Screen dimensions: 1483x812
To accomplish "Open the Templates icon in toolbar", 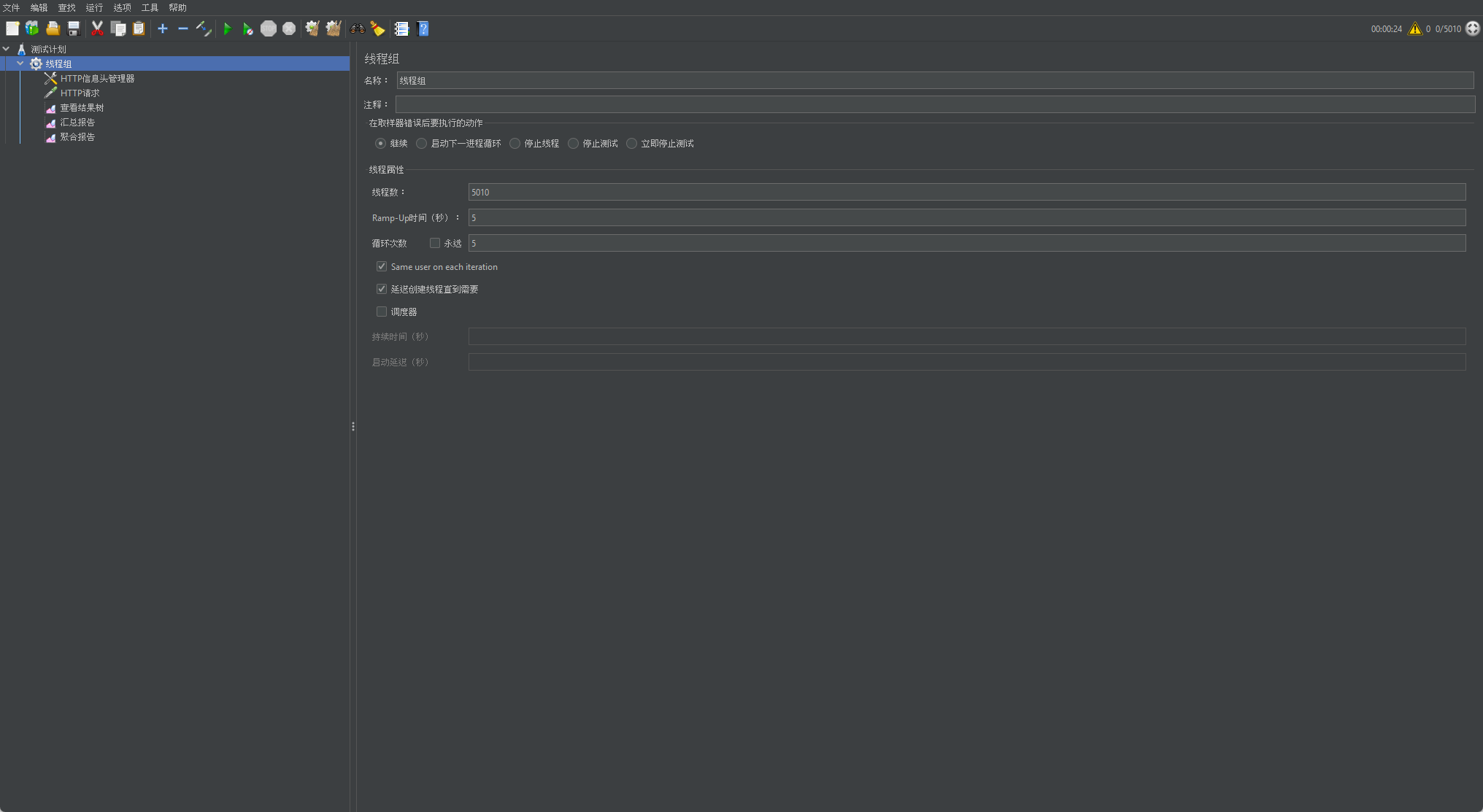I will tap(32, 28).
